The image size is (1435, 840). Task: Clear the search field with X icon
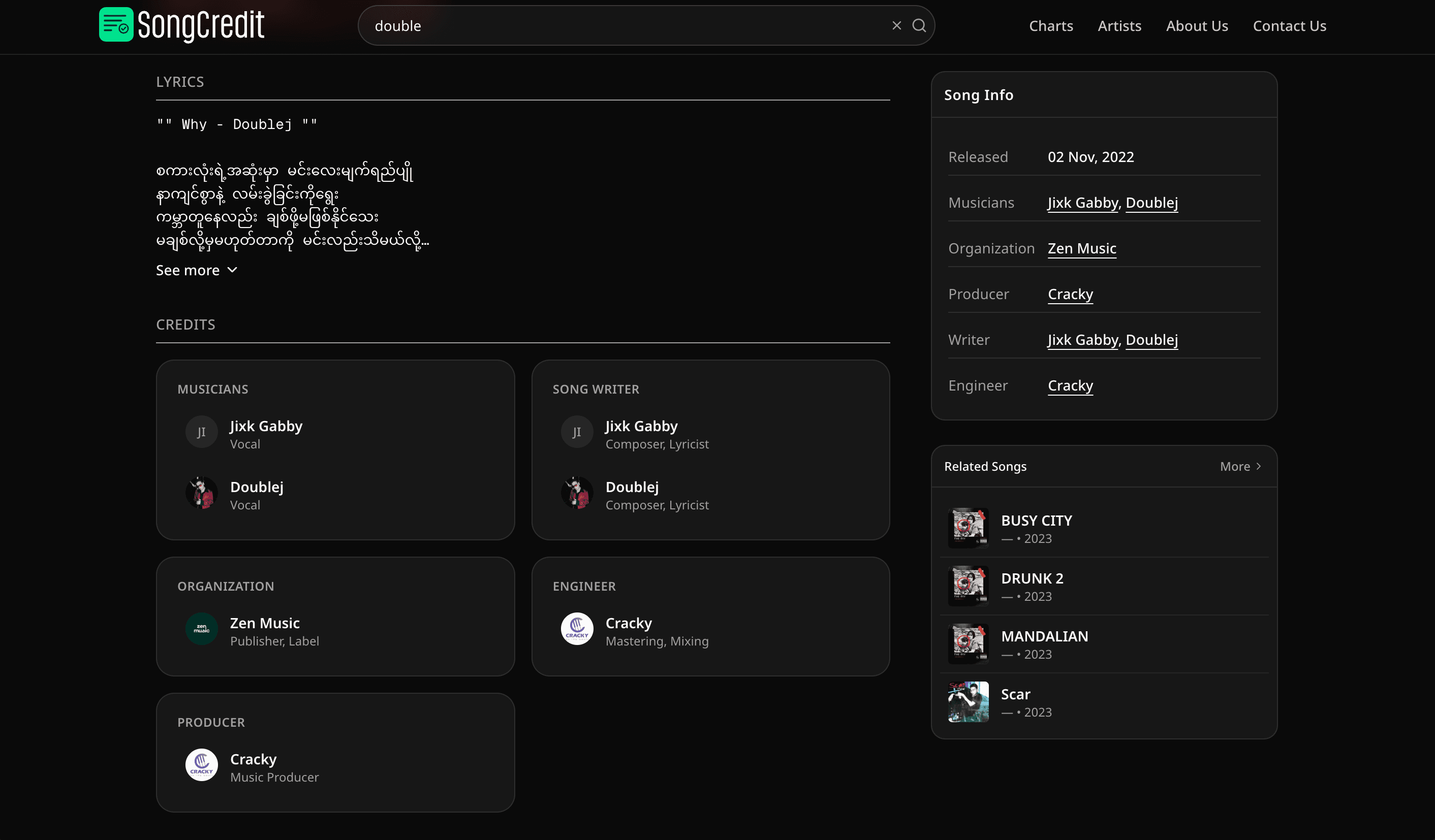(896, 25)
